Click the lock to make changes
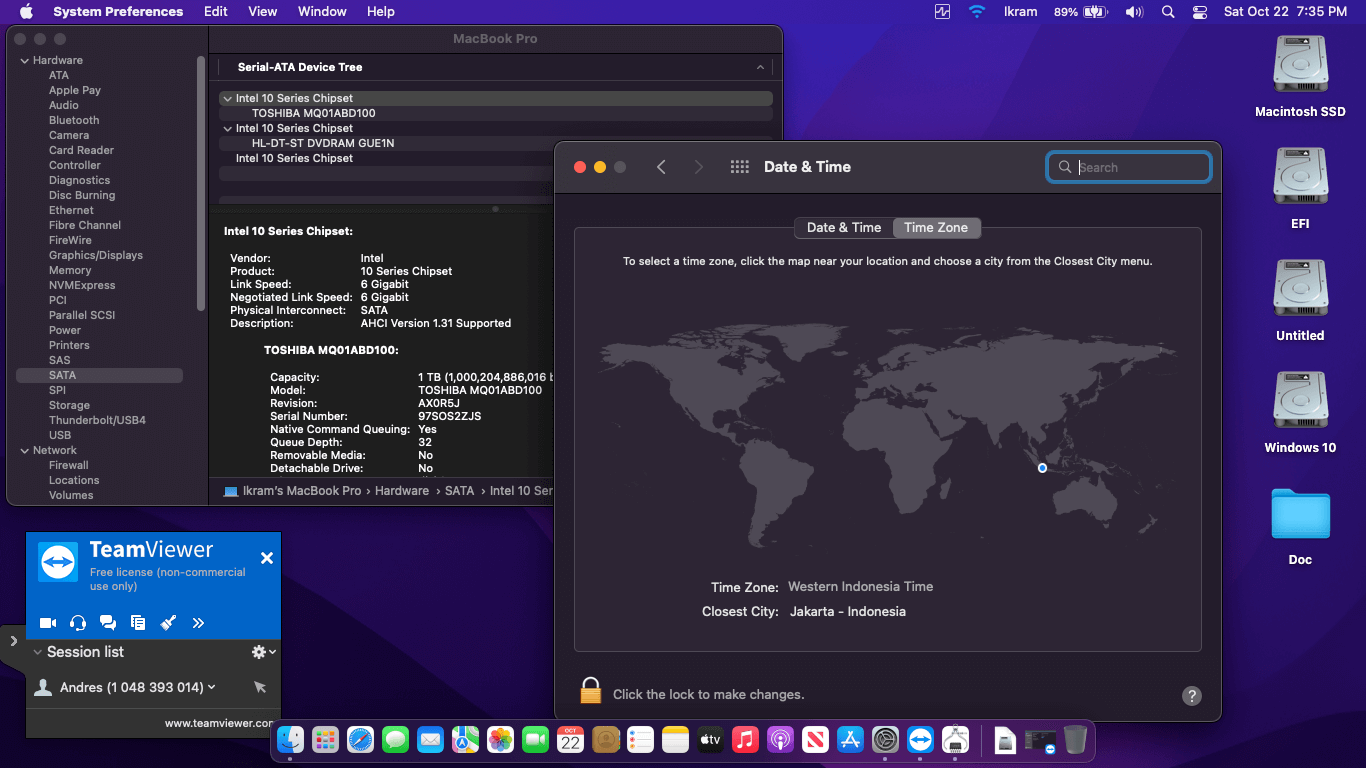This screenshot has height=768, width=1366. pos(591,690)
